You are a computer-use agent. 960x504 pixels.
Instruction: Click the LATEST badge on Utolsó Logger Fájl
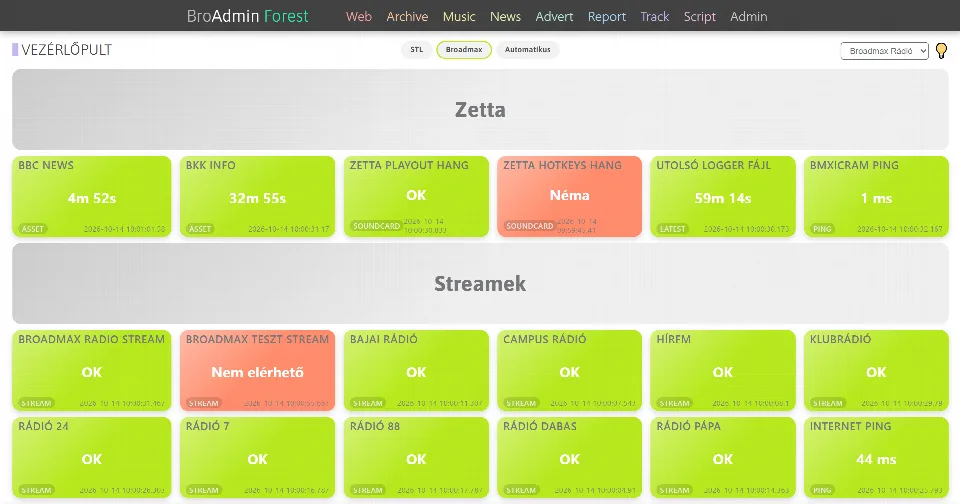point(672,229)
